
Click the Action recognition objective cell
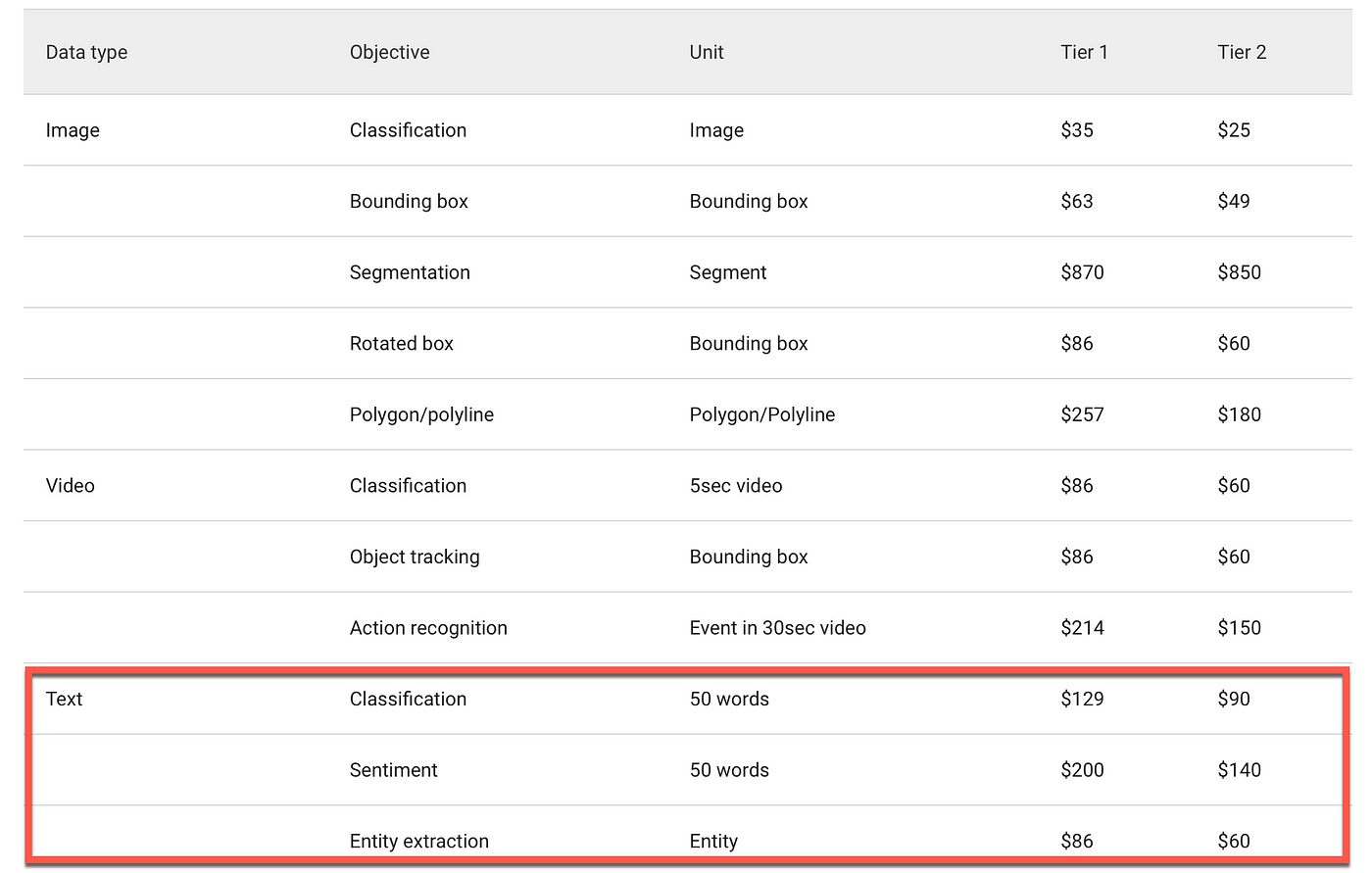pos(428,628)
